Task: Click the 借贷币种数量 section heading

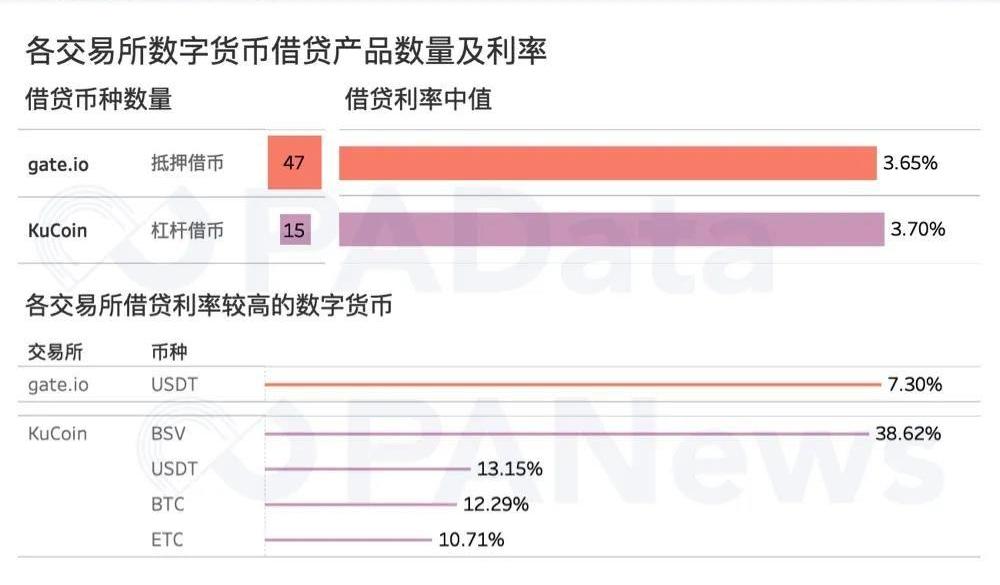Action: pos(99,99)
